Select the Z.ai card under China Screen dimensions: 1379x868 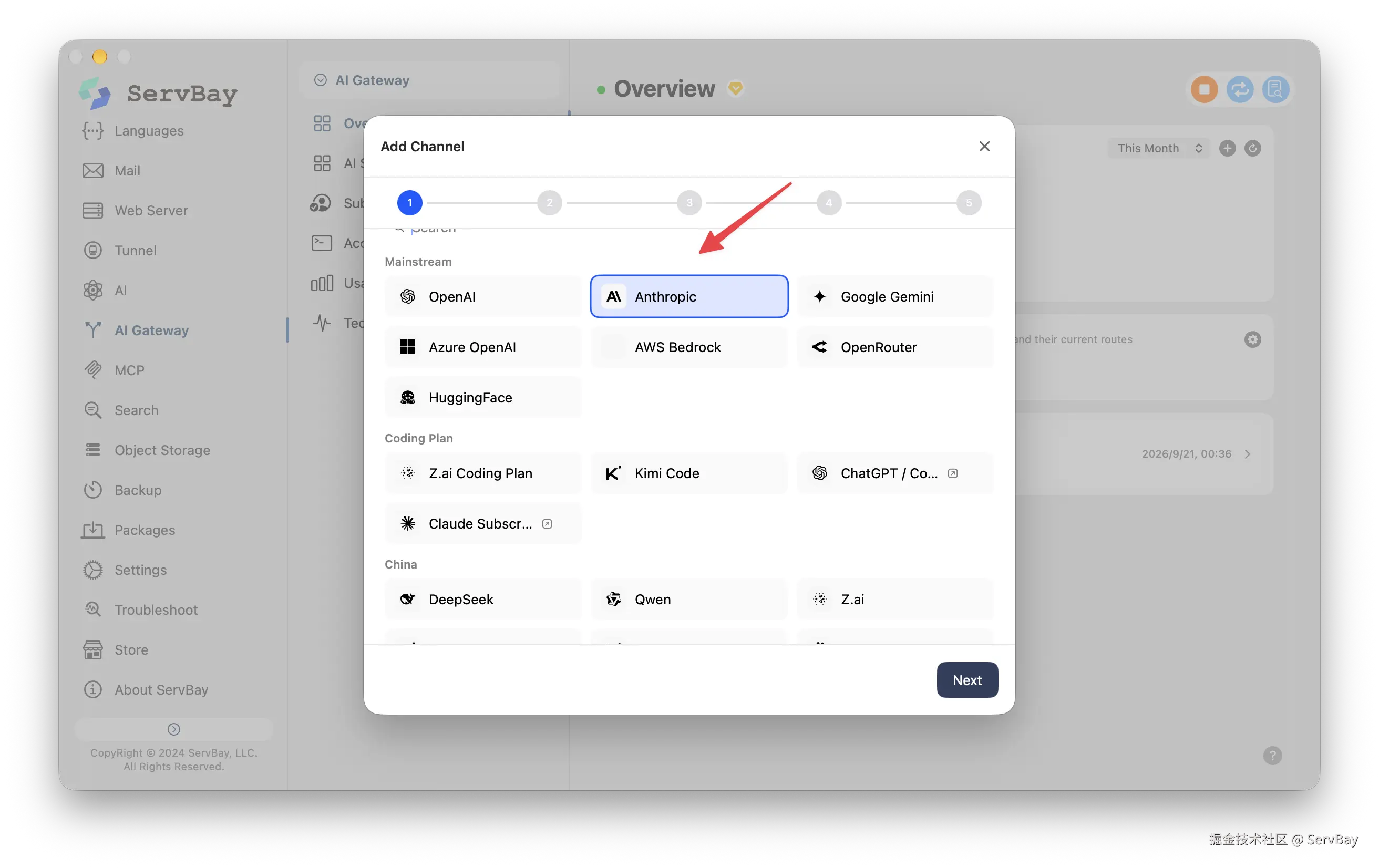tap(894, 599)
